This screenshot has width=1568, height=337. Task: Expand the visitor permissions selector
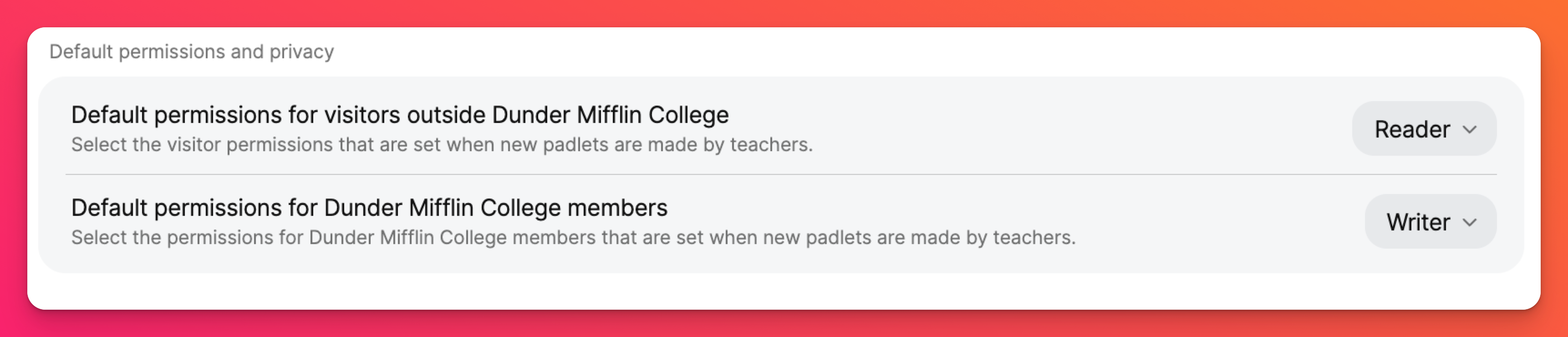(x=1423, y=128)
